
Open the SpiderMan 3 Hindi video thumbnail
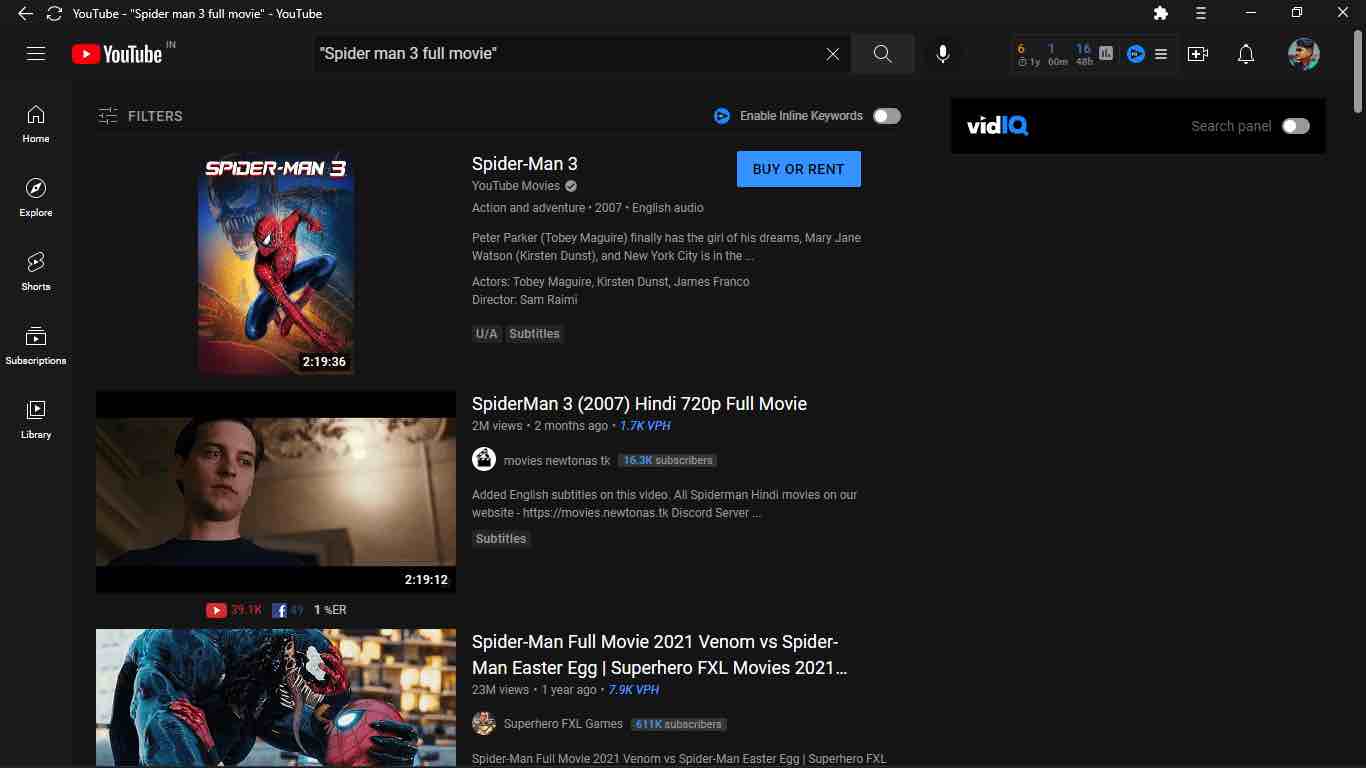[276, 492]
